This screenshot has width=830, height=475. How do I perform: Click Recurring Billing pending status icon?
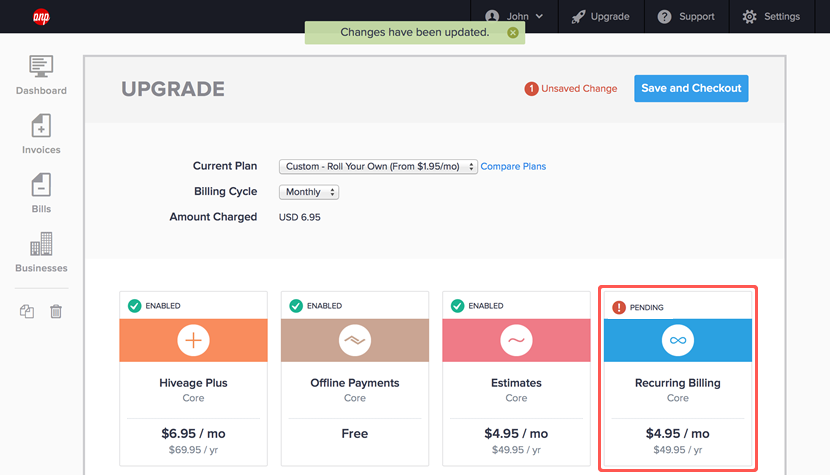tap(619, 307)
